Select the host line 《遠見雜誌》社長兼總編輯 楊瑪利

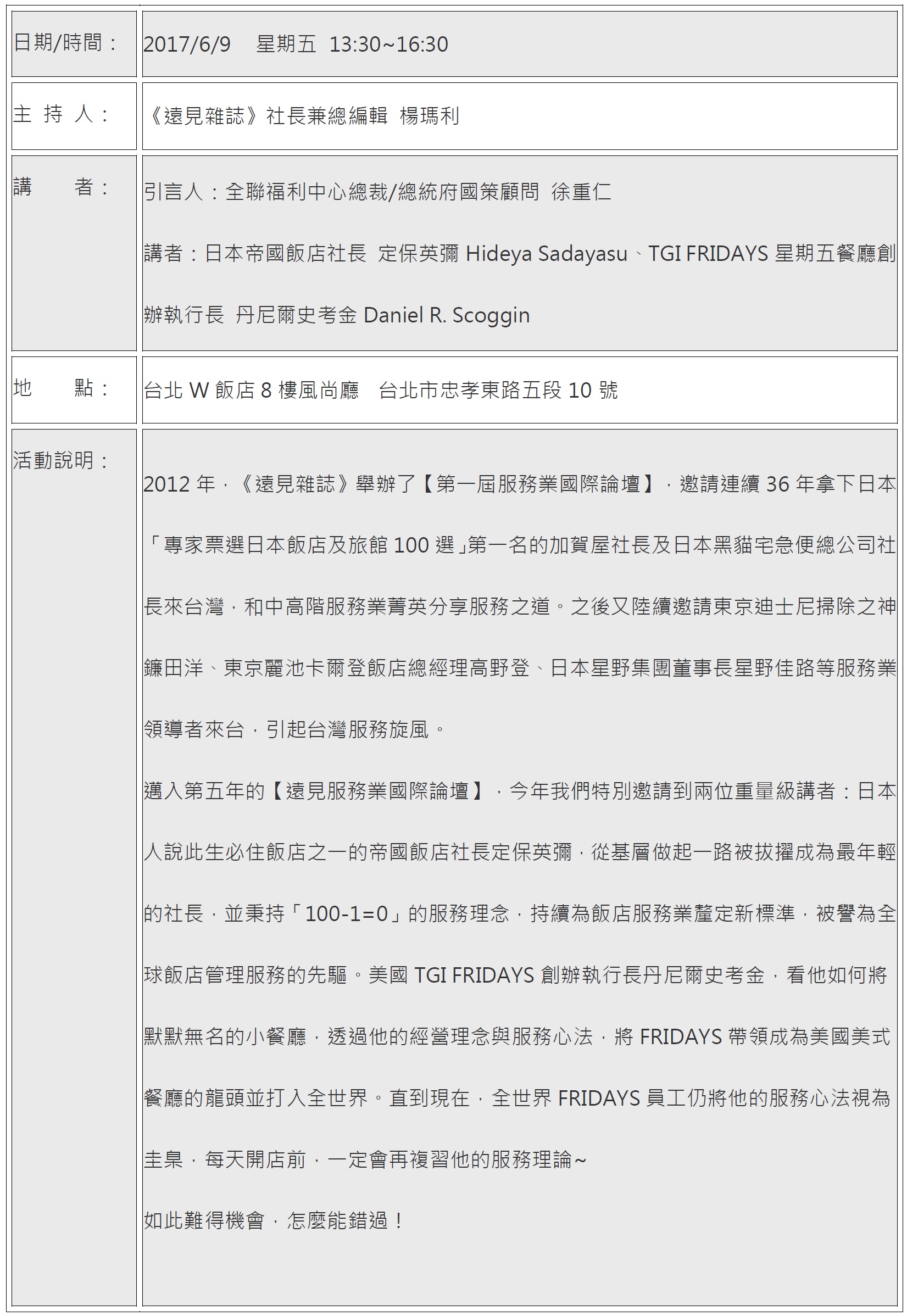click(301, 116)
